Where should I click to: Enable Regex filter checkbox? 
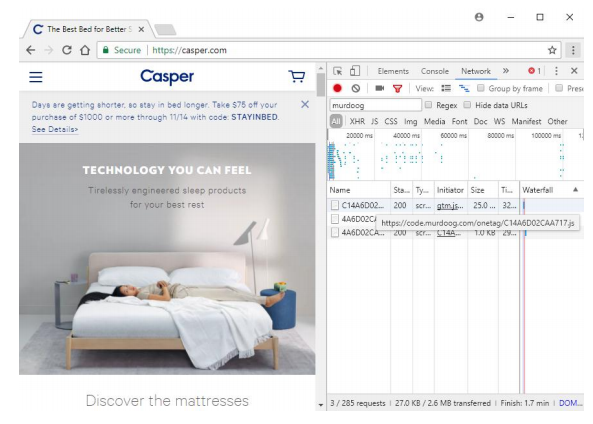coord(428,105)
